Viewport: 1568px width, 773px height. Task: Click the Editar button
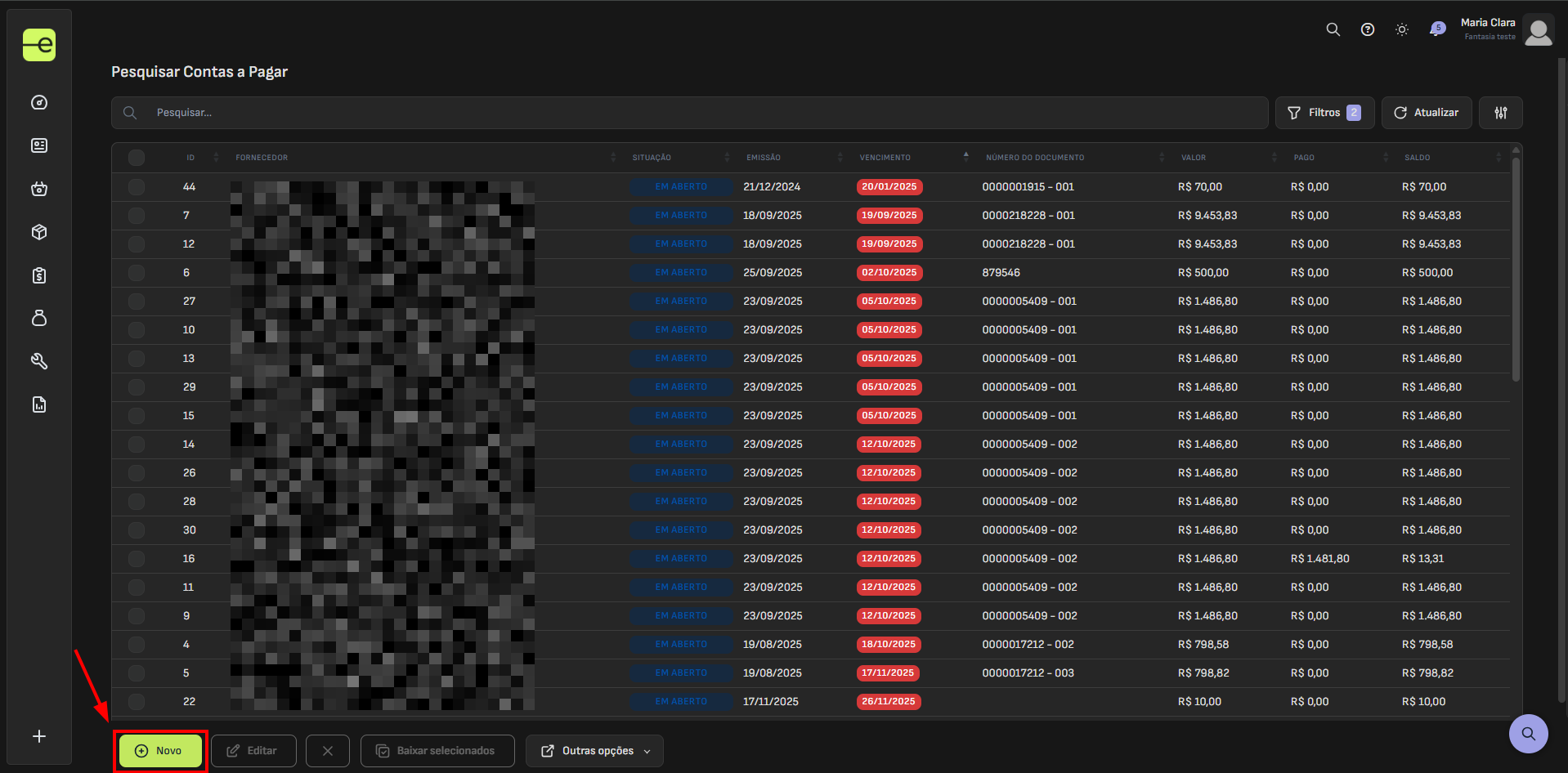253,751
